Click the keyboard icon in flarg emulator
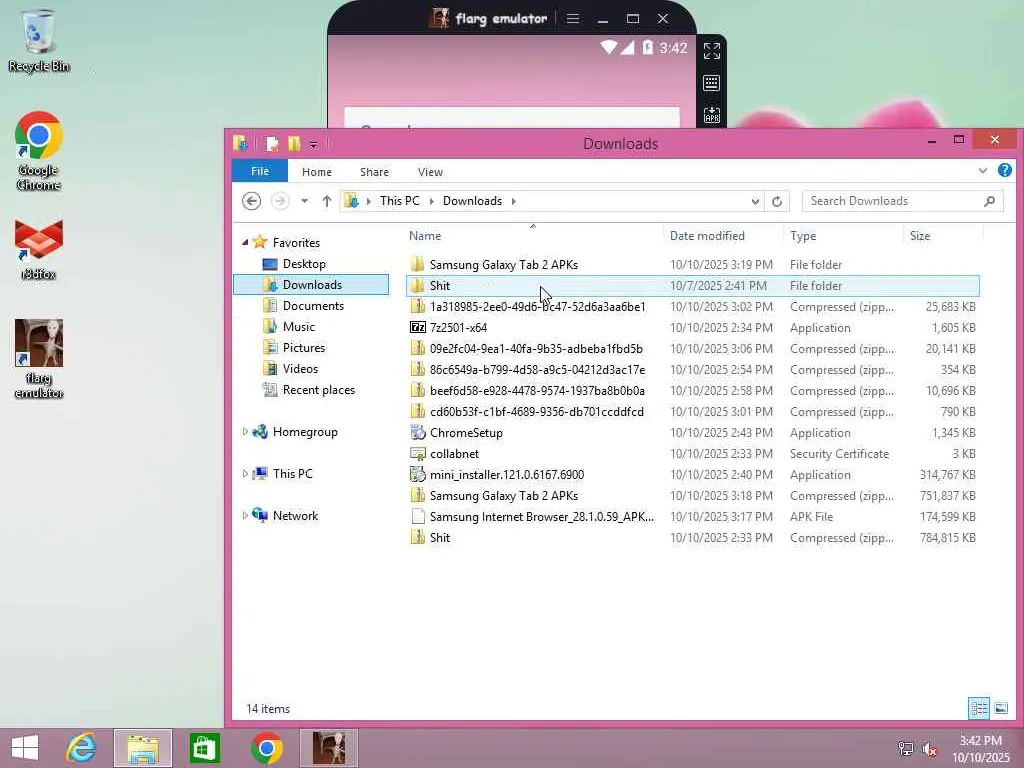This screenshot has width=1024, height=768. [712, 83]
